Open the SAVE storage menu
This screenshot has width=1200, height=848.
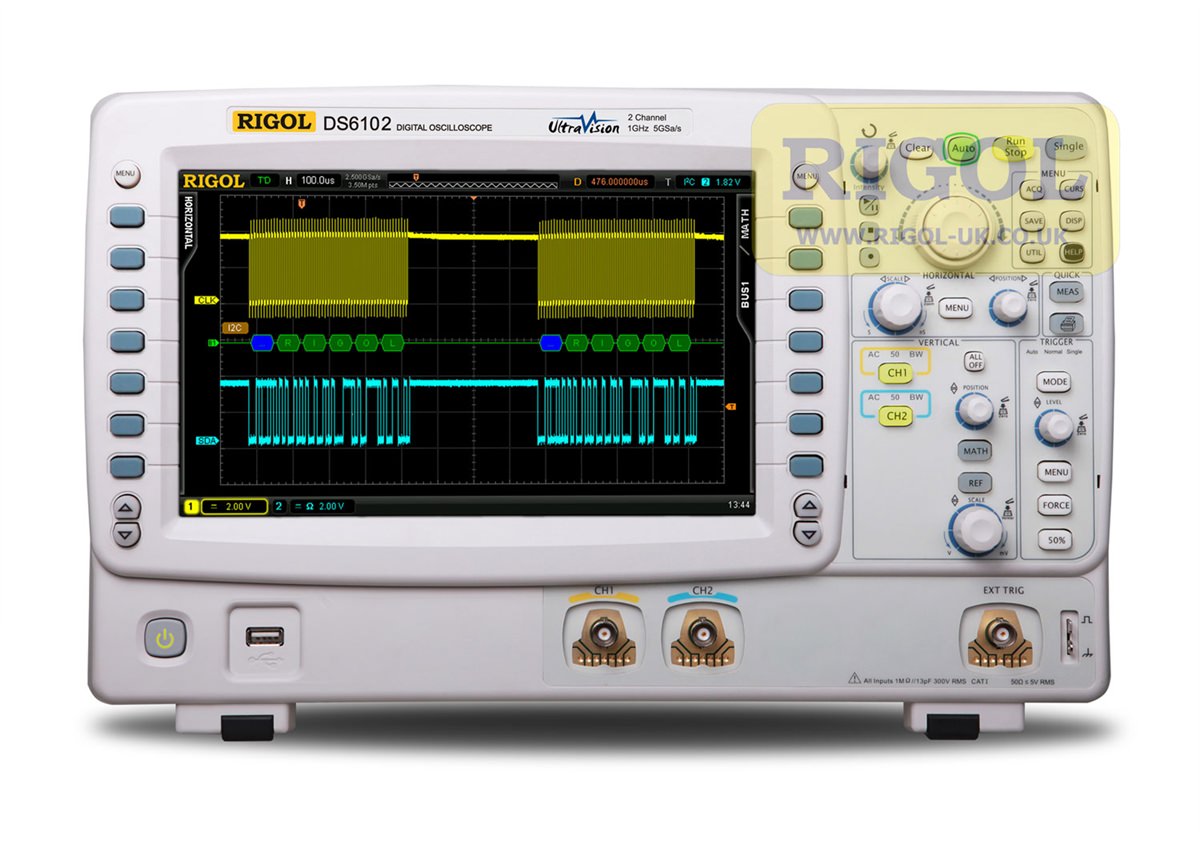click(1032, 221)
